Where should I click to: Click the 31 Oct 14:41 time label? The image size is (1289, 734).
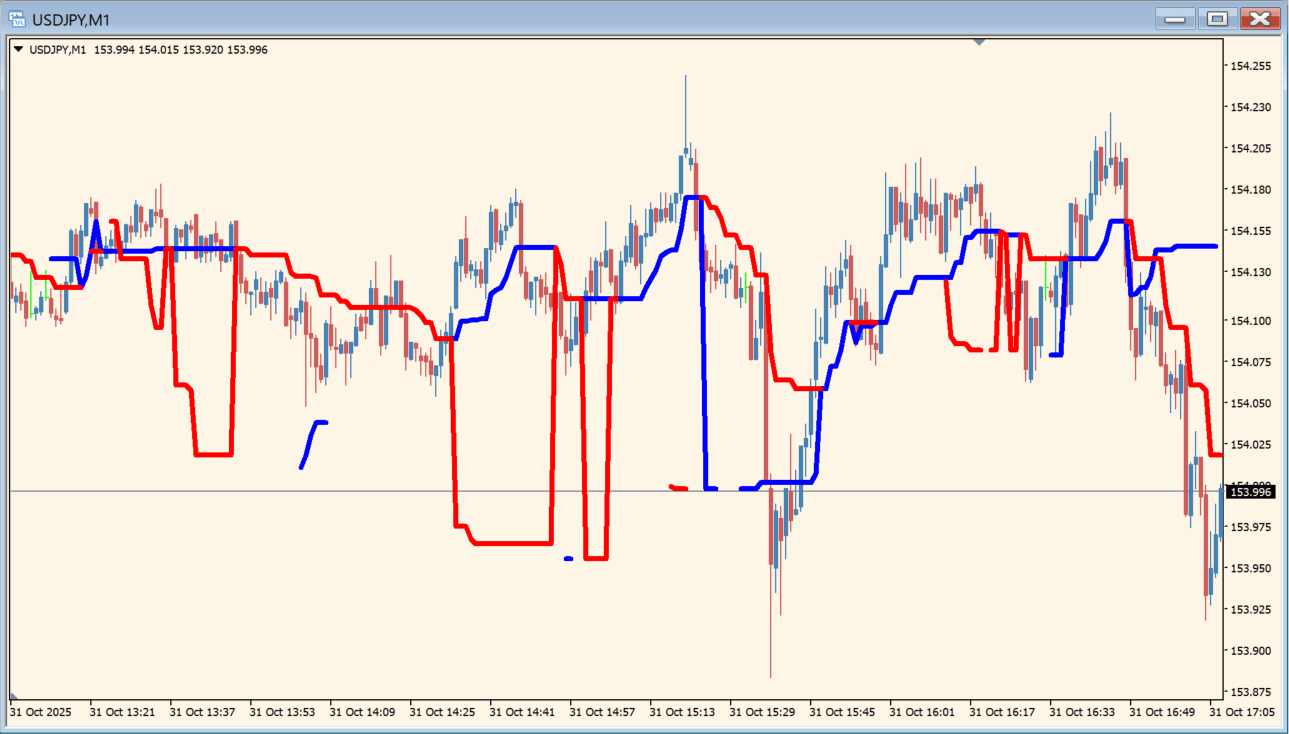(x=522, y=713)
